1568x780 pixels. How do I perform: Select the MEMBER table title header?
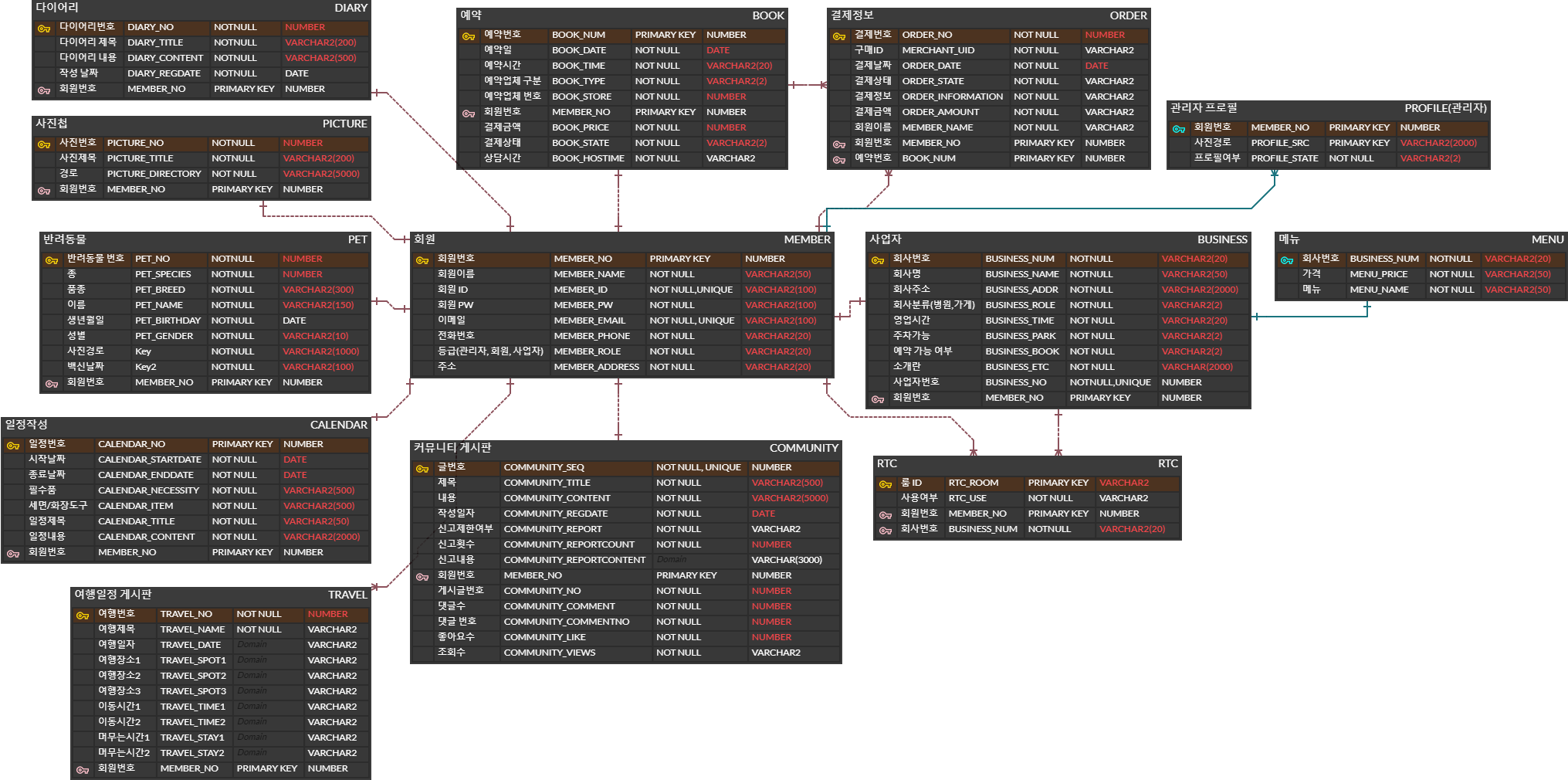coord(622,239)
